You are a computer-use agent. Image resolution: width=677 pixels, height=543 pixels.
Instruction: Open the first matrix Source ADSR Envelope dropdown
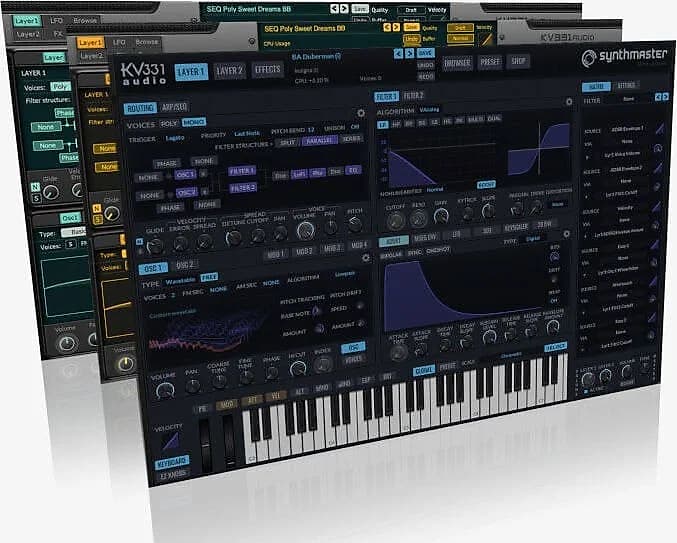(x=627, y=129)
